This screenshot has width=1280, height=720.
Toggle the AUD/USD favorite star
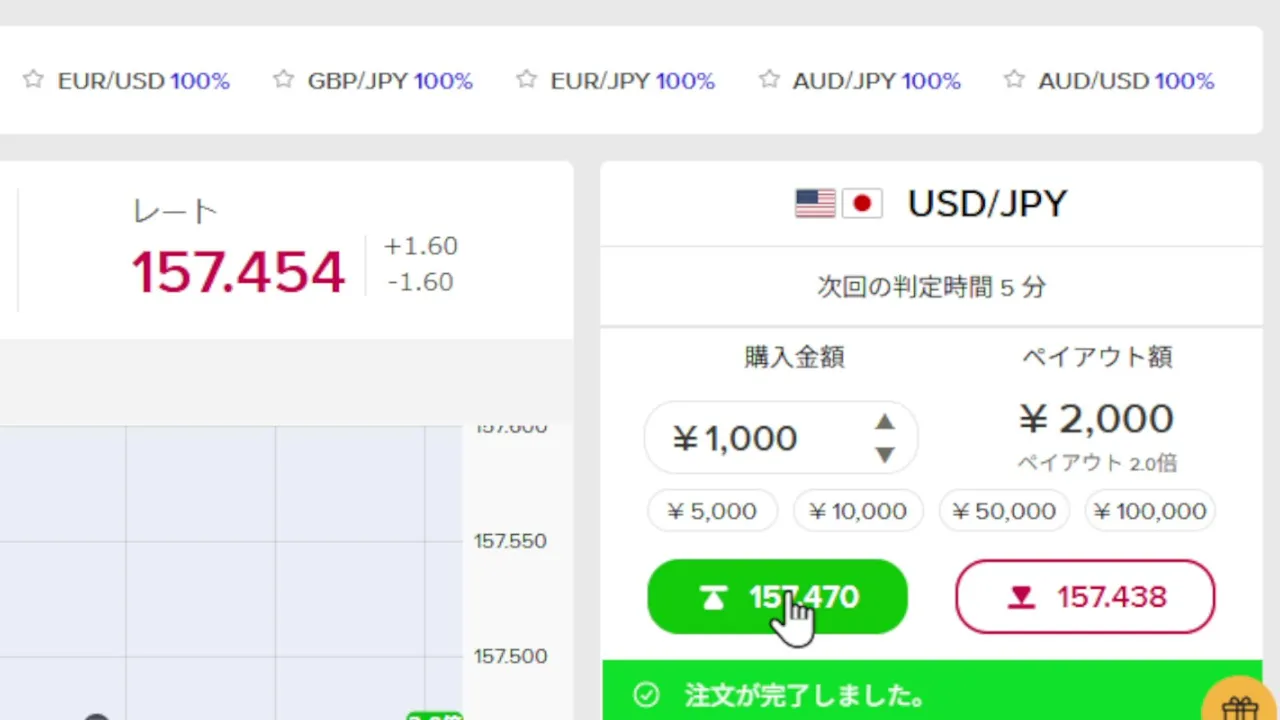click(x=1014, y=80)
